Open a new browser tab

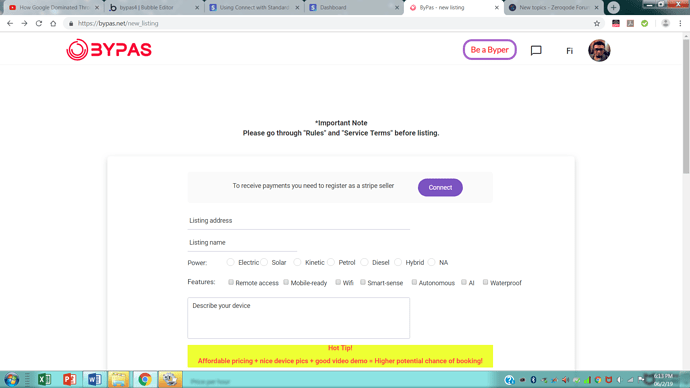613,7
